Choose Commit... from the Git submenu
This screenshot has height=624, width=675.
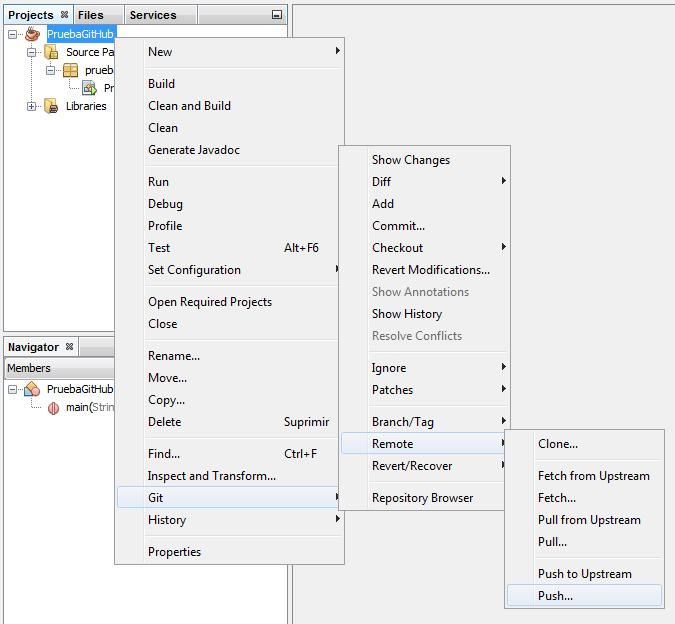(398, 226)
